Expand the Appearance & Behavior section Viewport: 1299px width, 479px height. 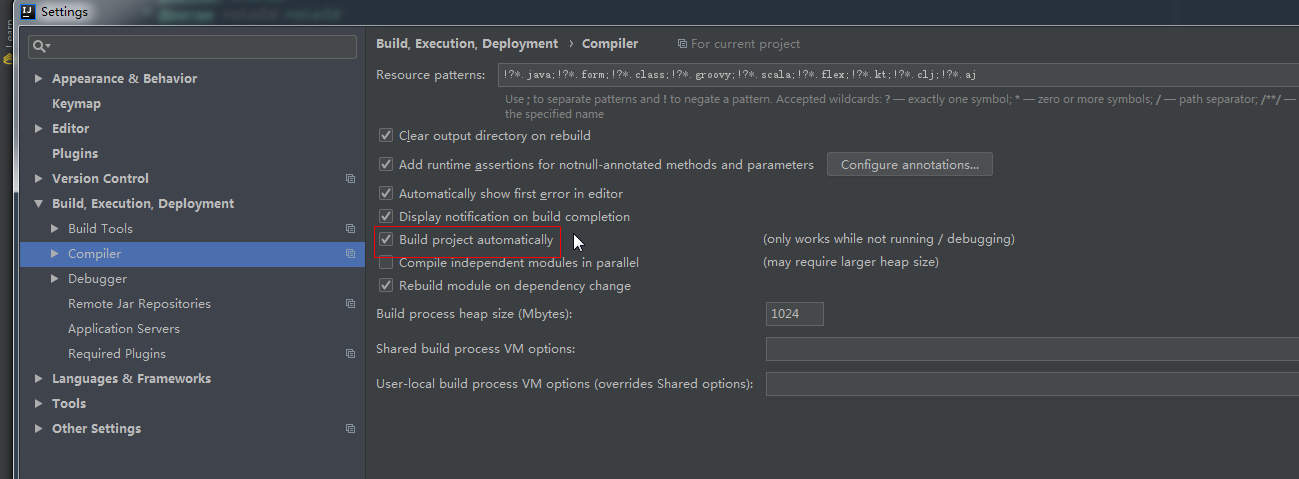coord(39,79)
